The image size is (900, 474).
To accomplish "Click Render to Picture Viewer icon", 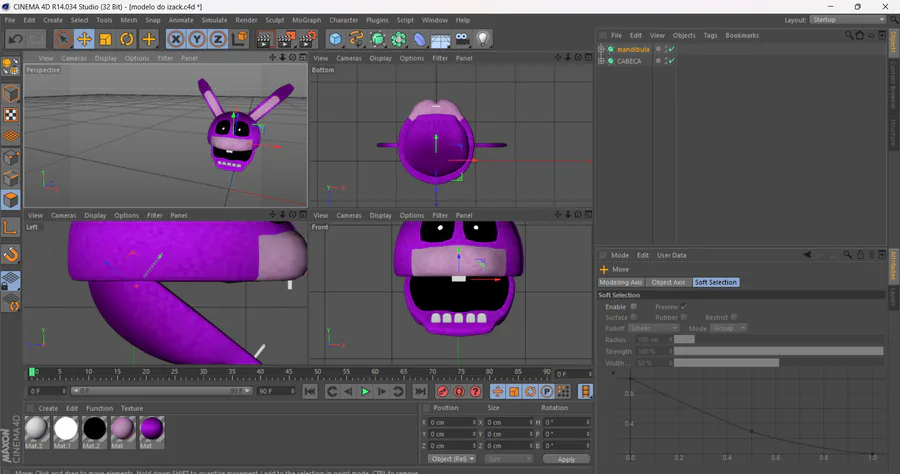I will pos(286,39).
